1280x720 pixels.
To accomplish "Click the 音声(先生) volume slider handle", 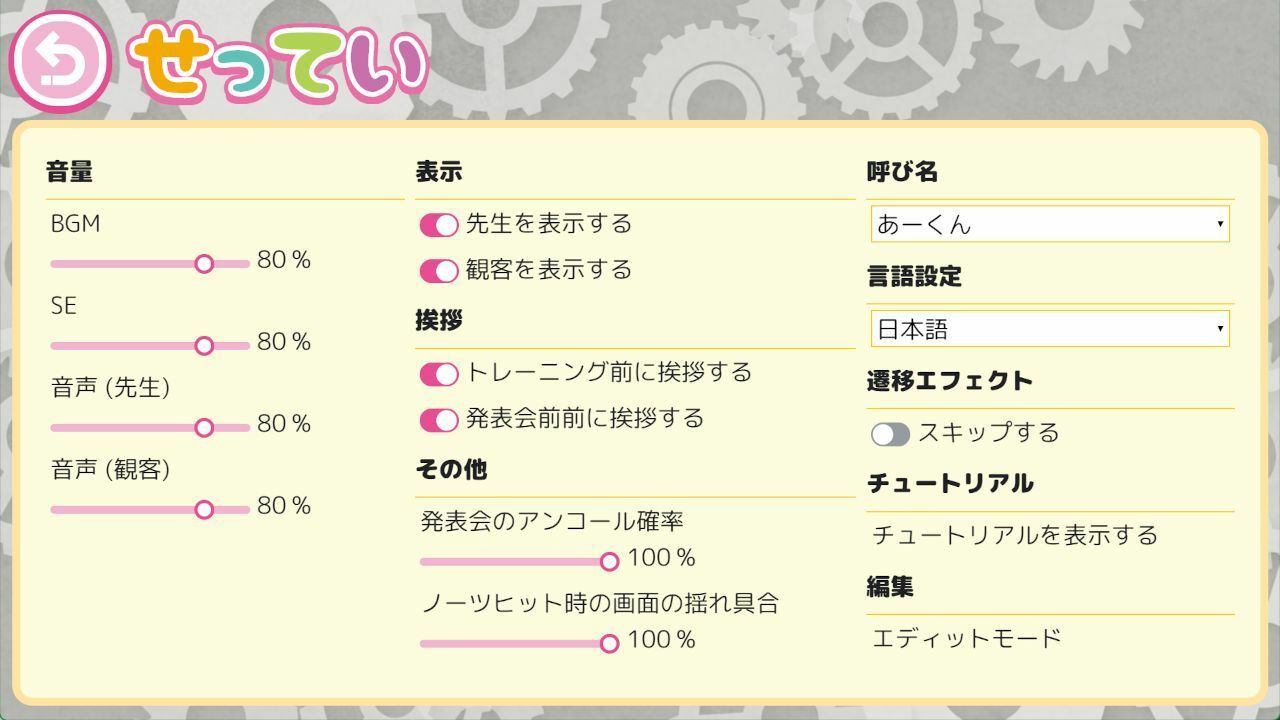I will click(x=205, y=427).
